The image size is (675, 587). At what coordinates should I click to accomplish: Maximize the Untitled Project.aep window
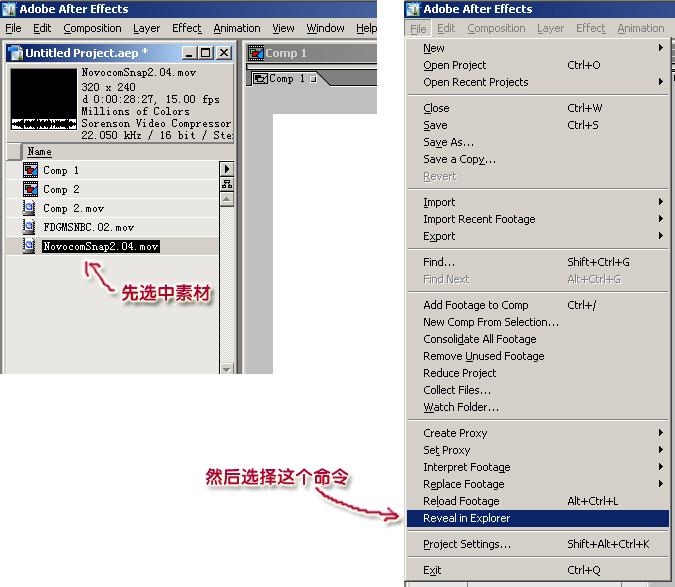206,53
